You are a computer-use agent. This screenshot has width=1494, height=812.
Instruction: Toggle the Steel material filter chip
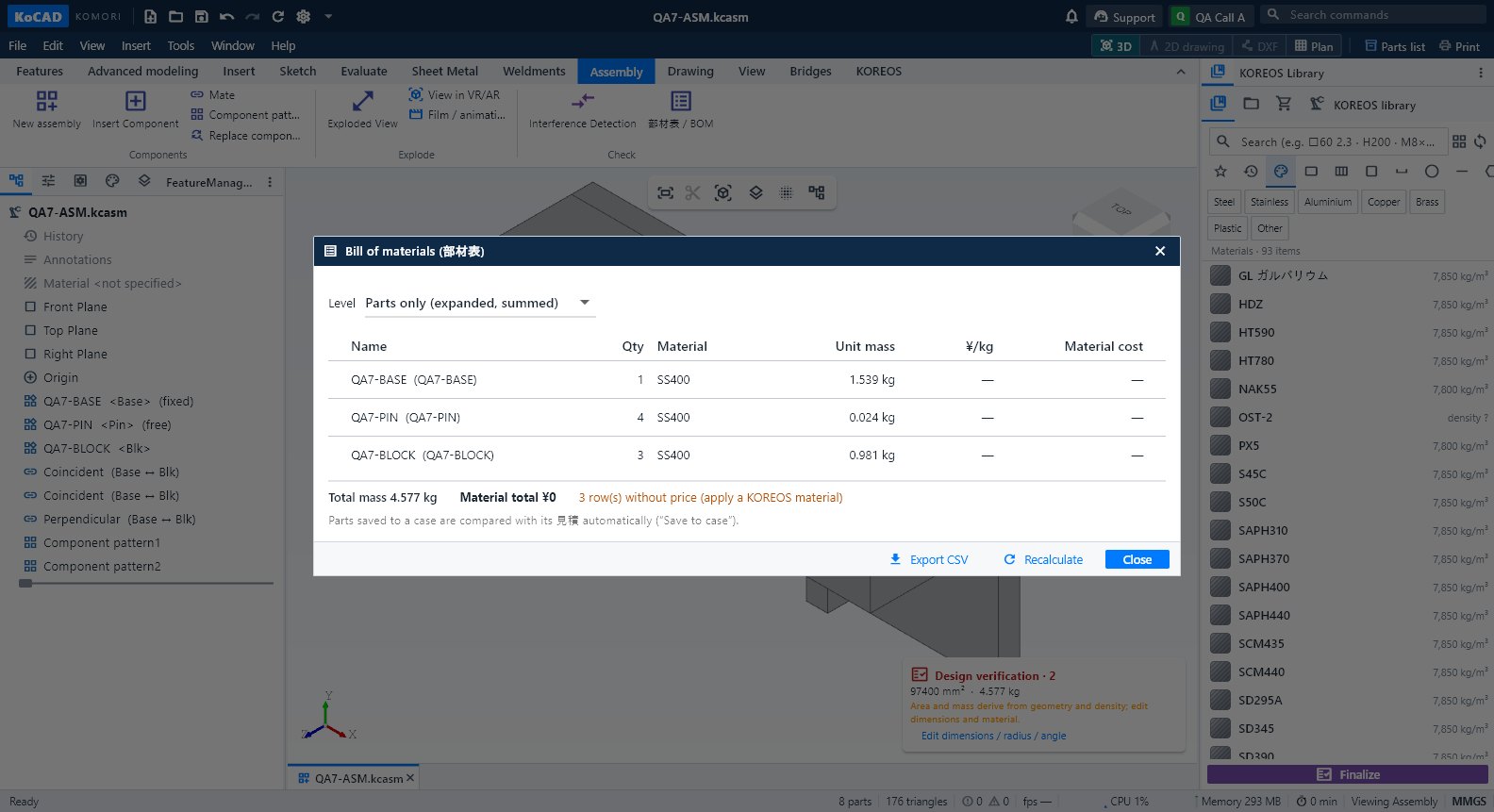click(1224, 202)
